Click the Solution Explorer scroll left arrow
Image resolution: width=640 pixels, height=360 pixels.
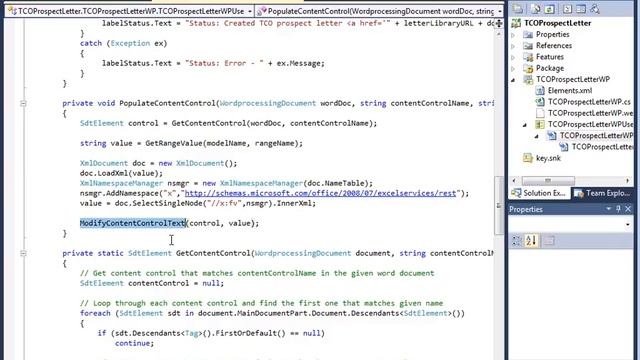[514, 180]
